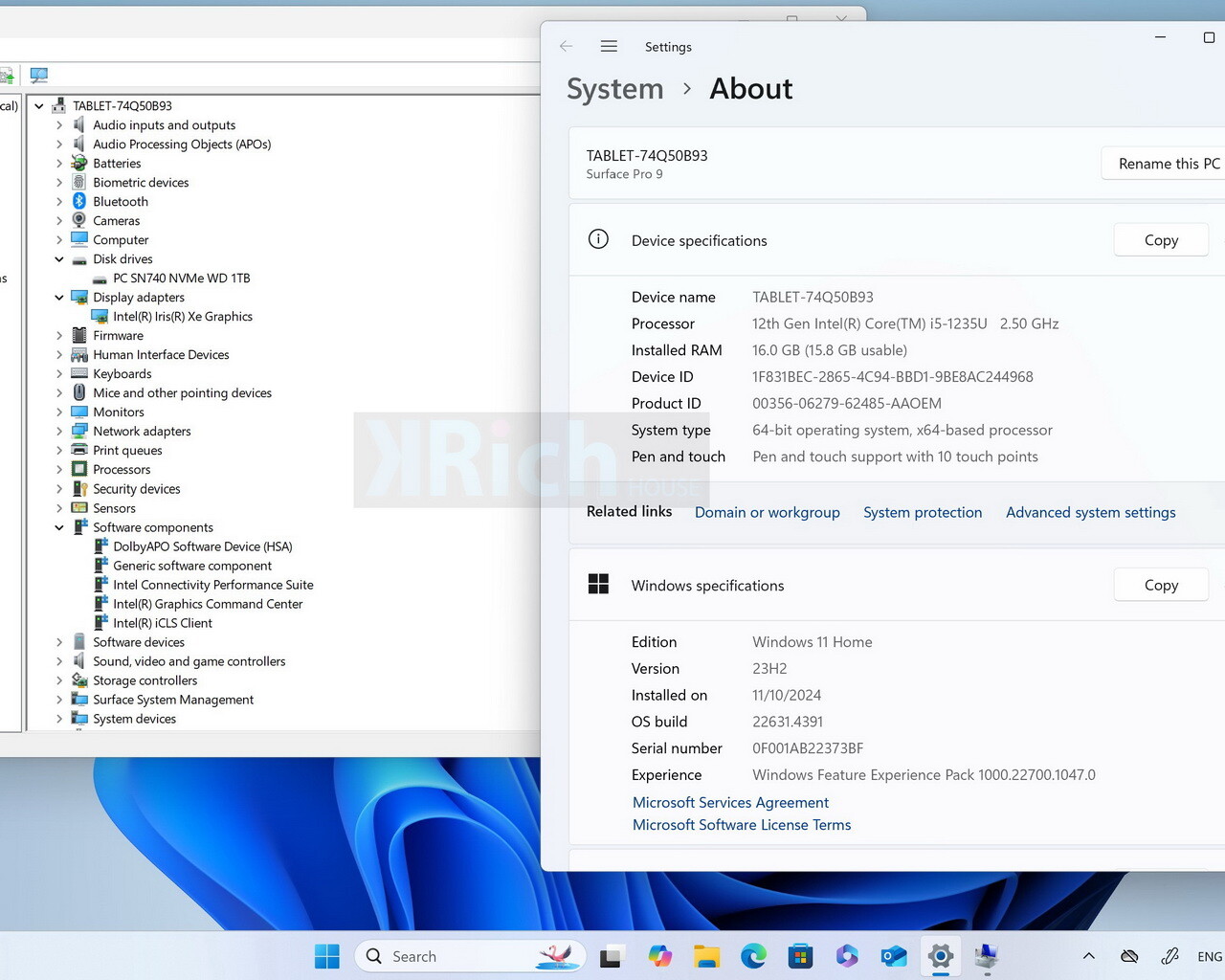Image resolution: width=1225 pixels, height=980 pixels.
Task: Collapse the Disk drives node
Action: click(59, 258)
